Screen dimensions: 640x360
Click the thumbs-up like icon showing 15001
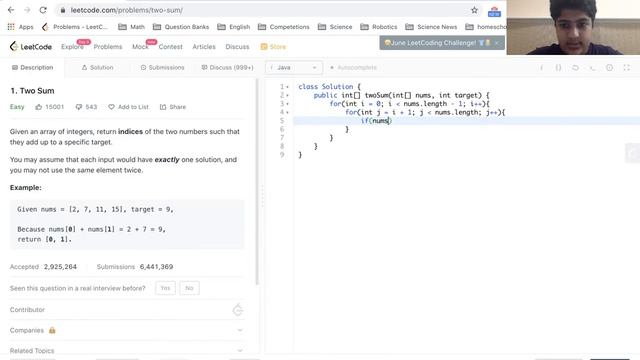point(39,107)
